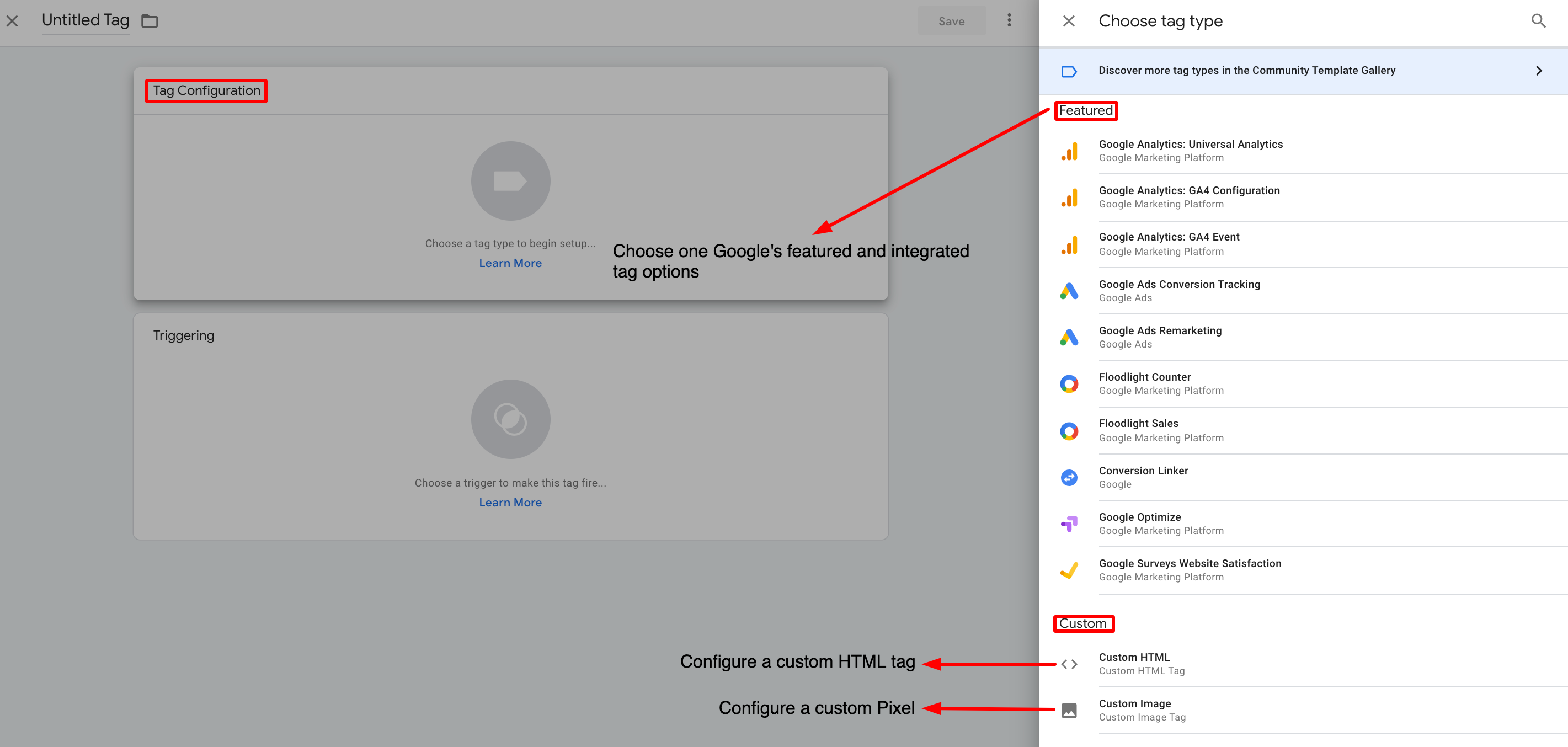Screen dimensions: 1568x747
Task: Click the folder icon beside Untitled Tag
Action: (150, 22)
